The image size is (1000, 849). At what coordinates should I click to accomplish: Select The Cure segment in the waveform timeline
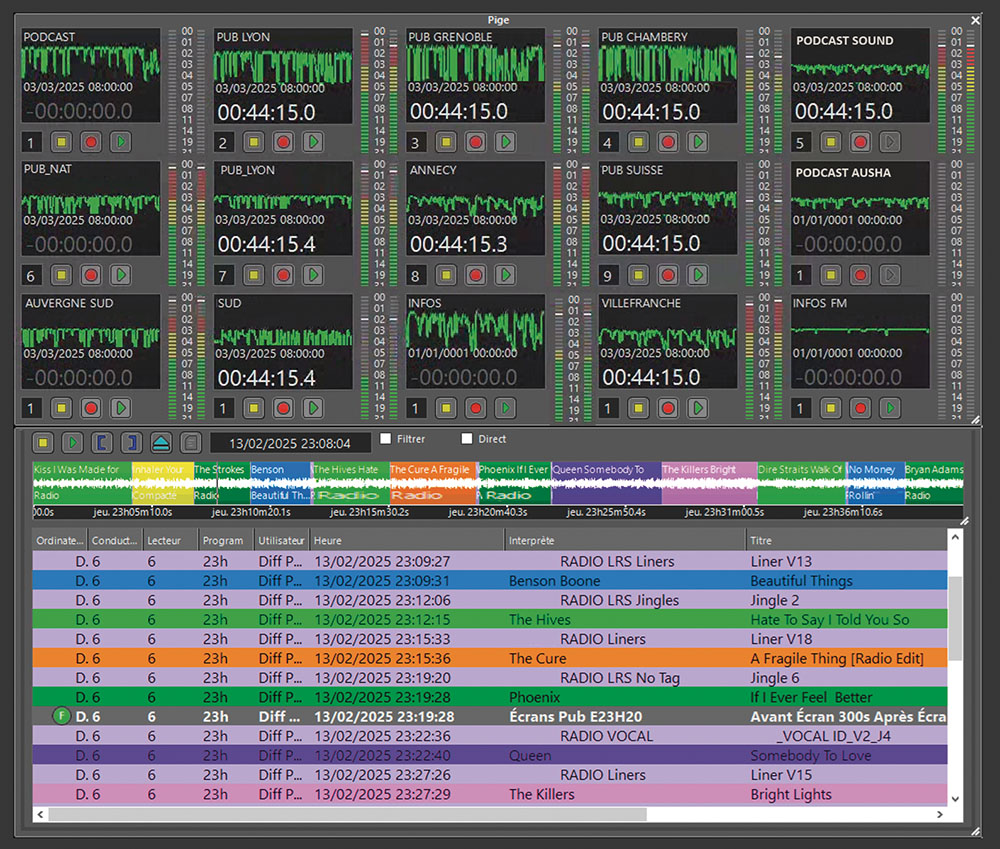click(x=431, y=482)
